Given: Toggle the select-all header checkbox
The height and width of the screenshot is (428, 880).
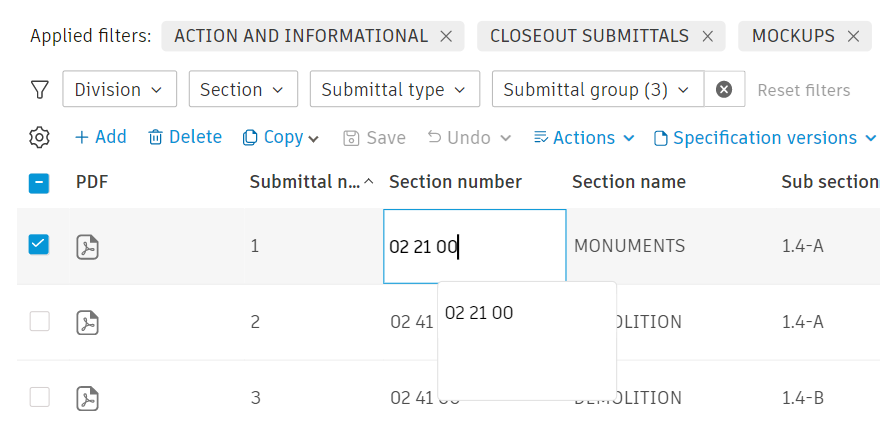Looking at the screenshot, I should 39,182.
